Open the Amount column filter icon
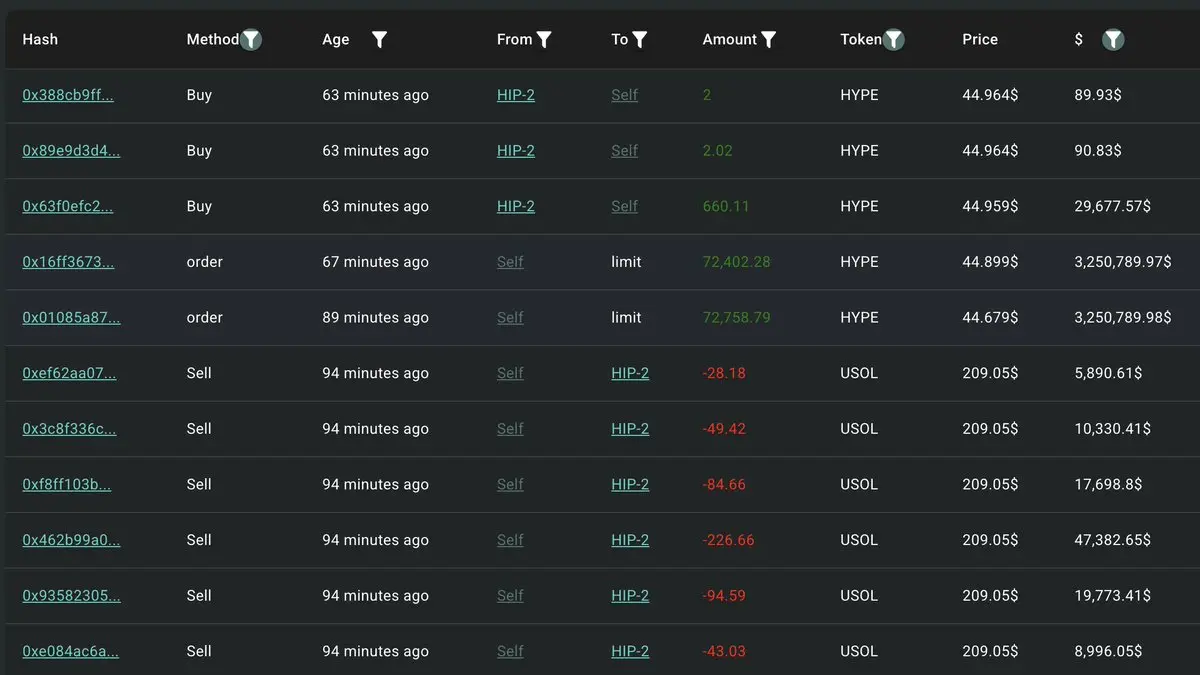1200x675 pixels. click(x=768, y=40)
